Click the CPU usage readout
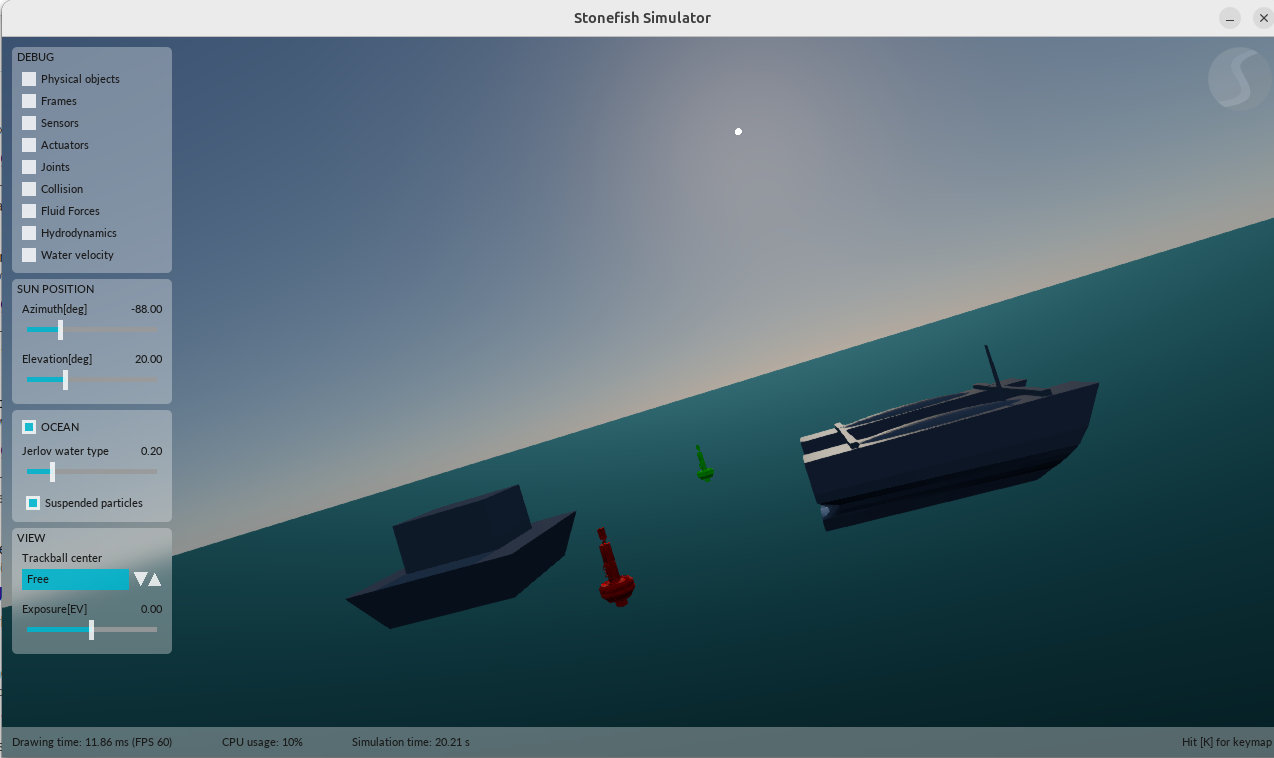The image size is (1274, 758). pos(262,742)
